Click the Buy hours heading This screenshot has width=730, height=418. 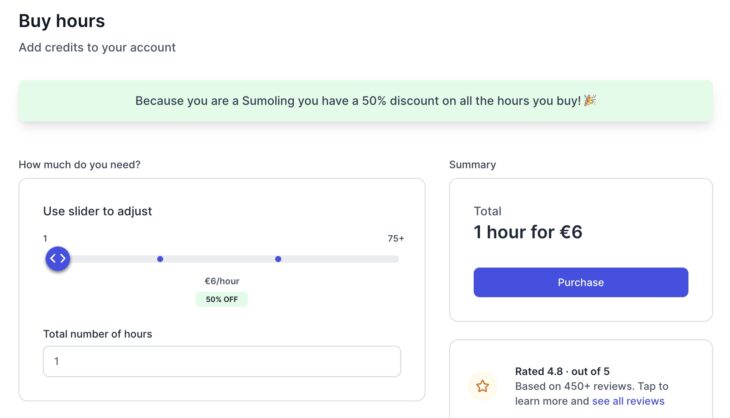[61, 21]
